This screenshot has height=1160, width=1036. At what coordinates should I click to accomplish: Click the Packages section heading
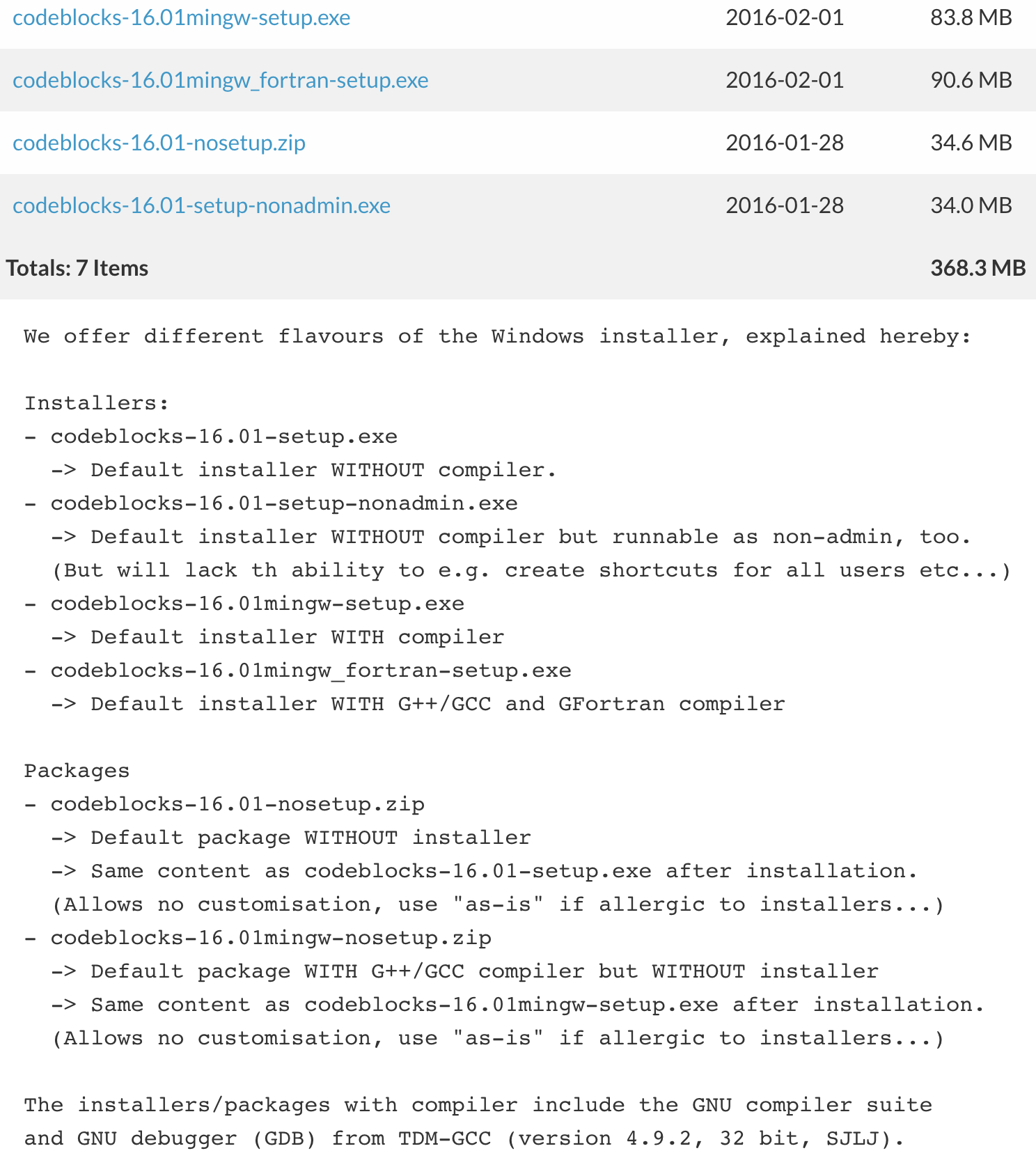pyautogui.click(x=77, y=770)
